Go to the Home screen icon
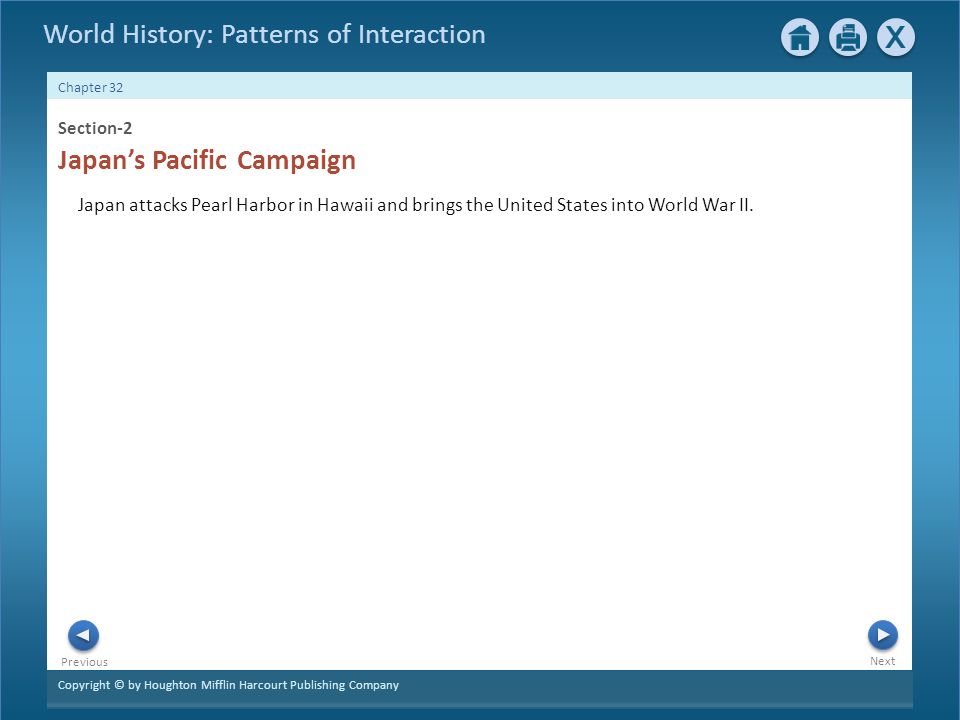 800,37
